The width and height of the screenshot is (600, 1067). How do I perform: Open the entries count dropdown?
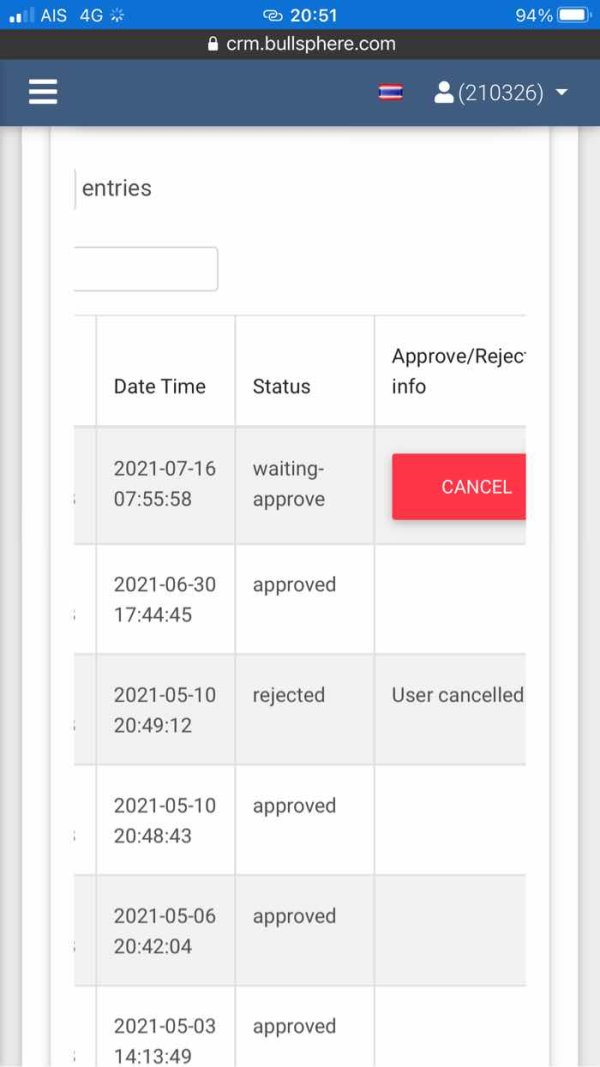click(x=75, y=188)
